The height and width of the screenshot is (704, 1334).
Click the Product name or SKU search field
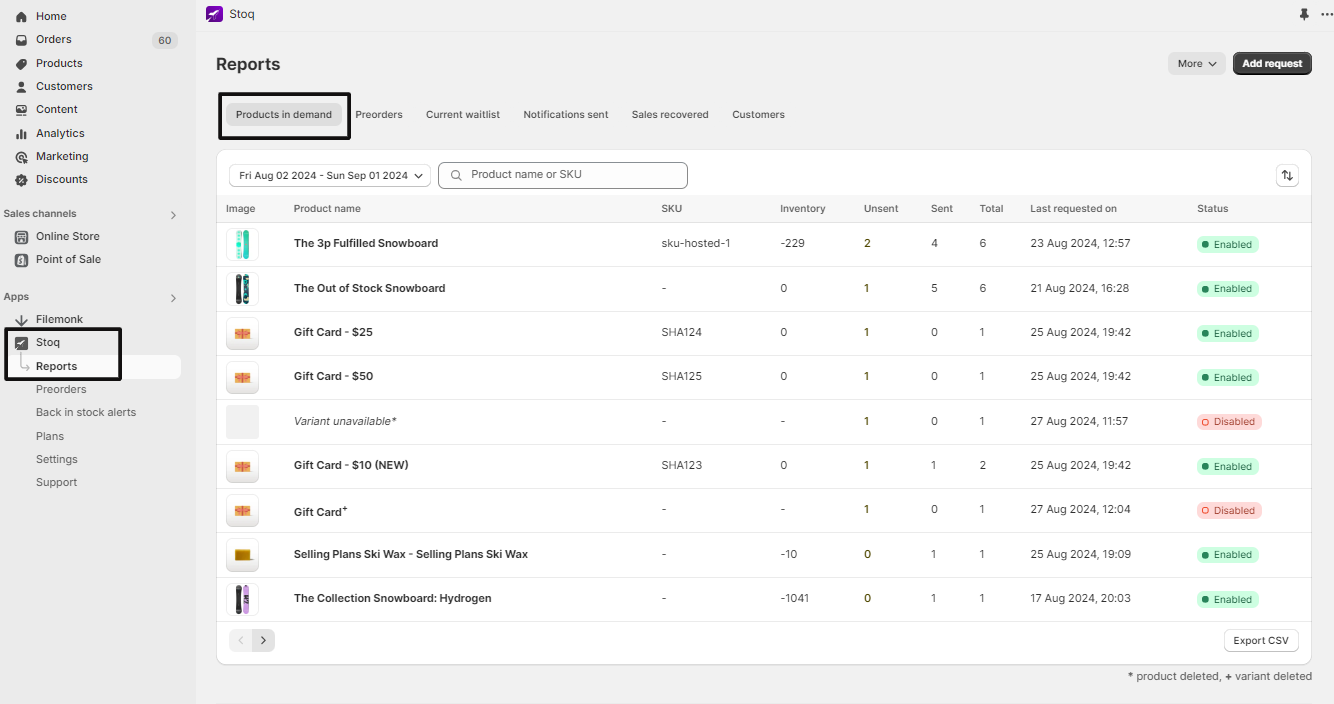(563, 175)
